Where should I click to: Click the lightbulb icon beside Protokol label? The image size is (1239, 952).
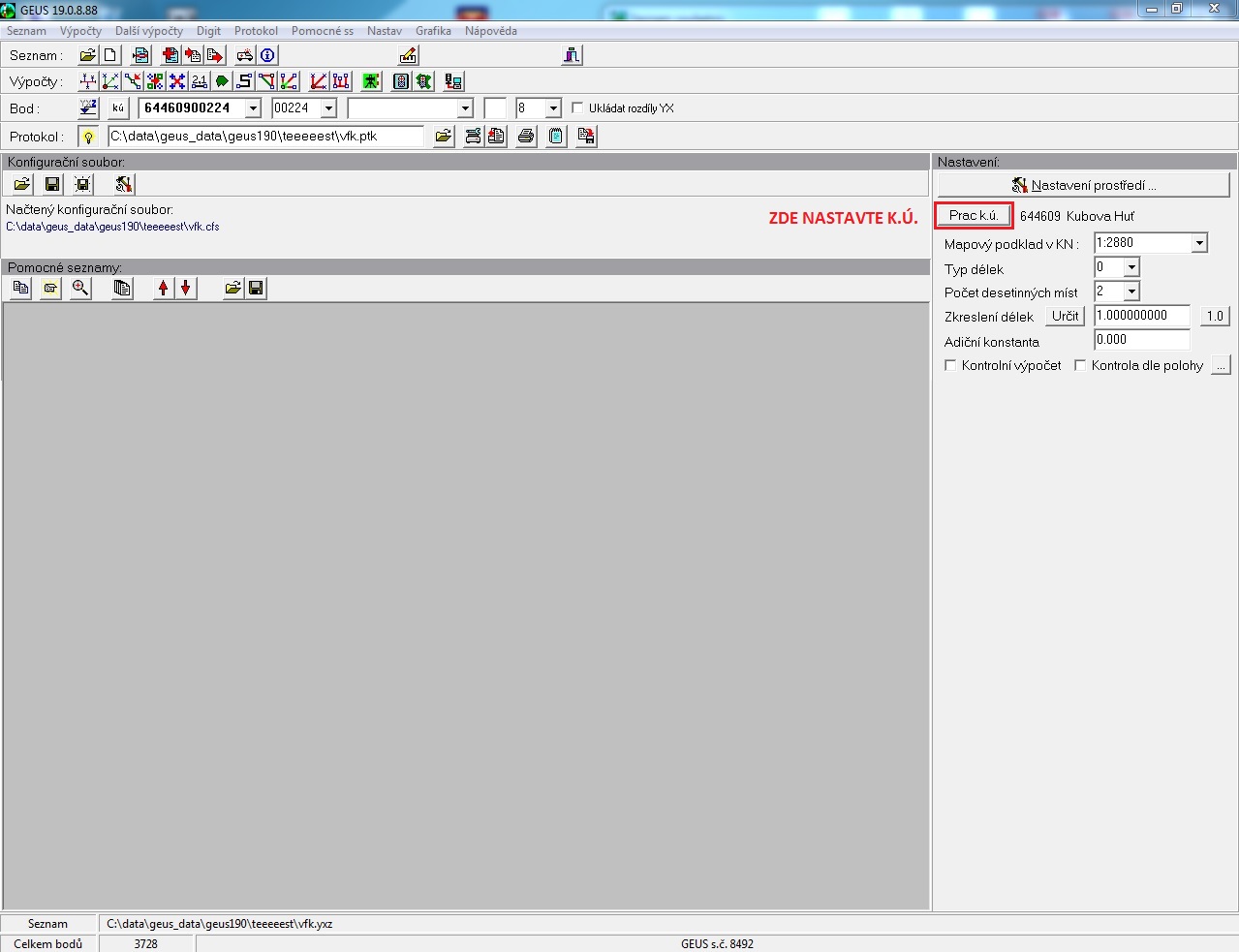88,137
